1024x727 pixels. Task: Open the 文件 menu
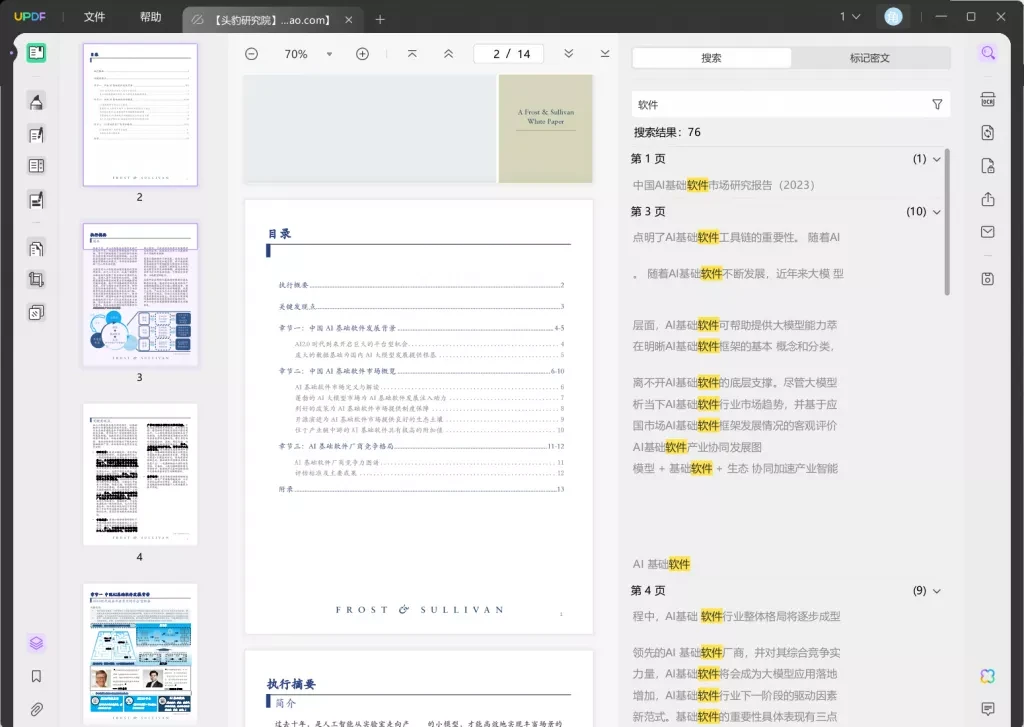point(95,17)
